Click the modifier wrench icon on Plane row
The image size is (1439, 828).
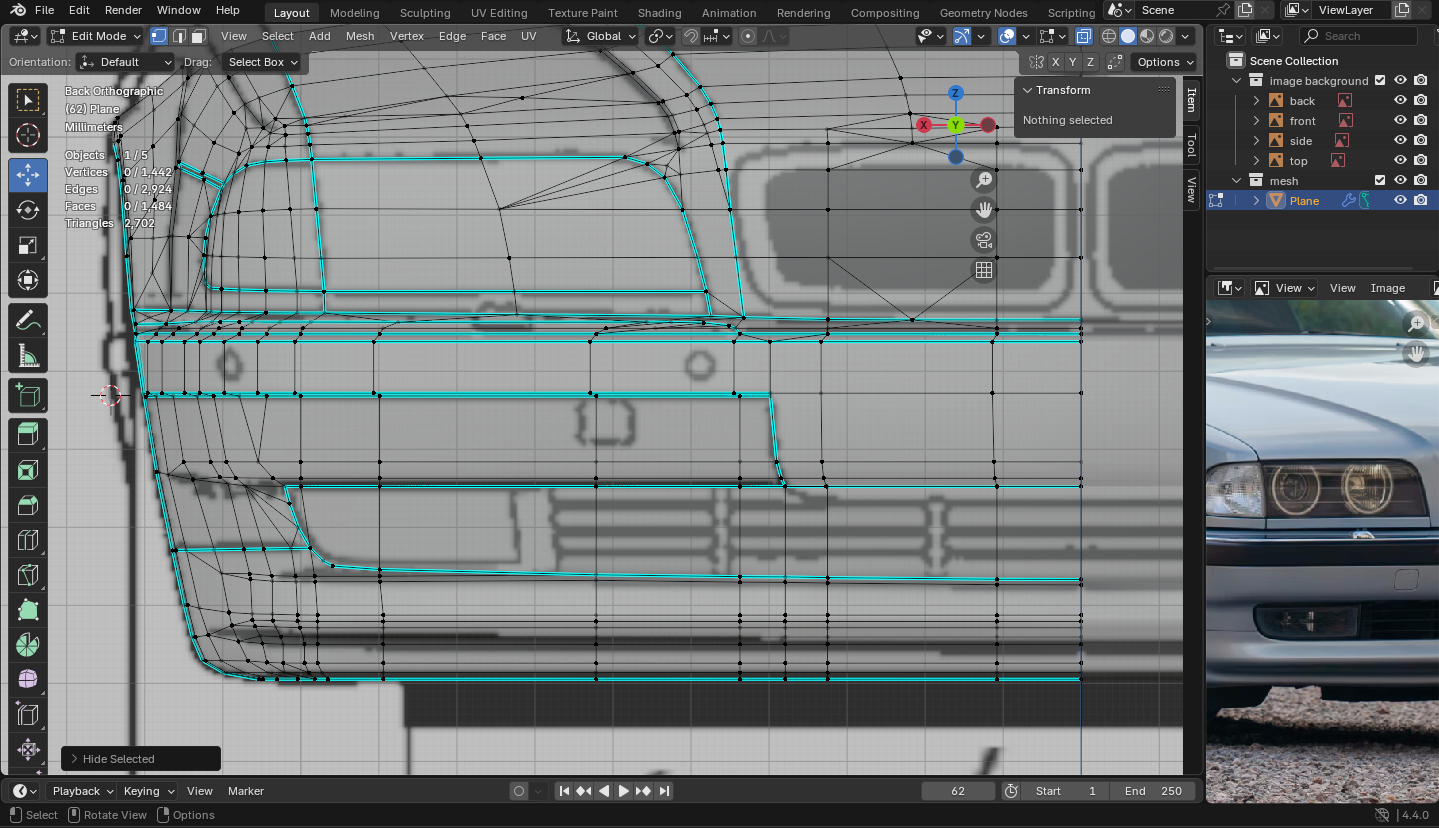(1348, 200)
